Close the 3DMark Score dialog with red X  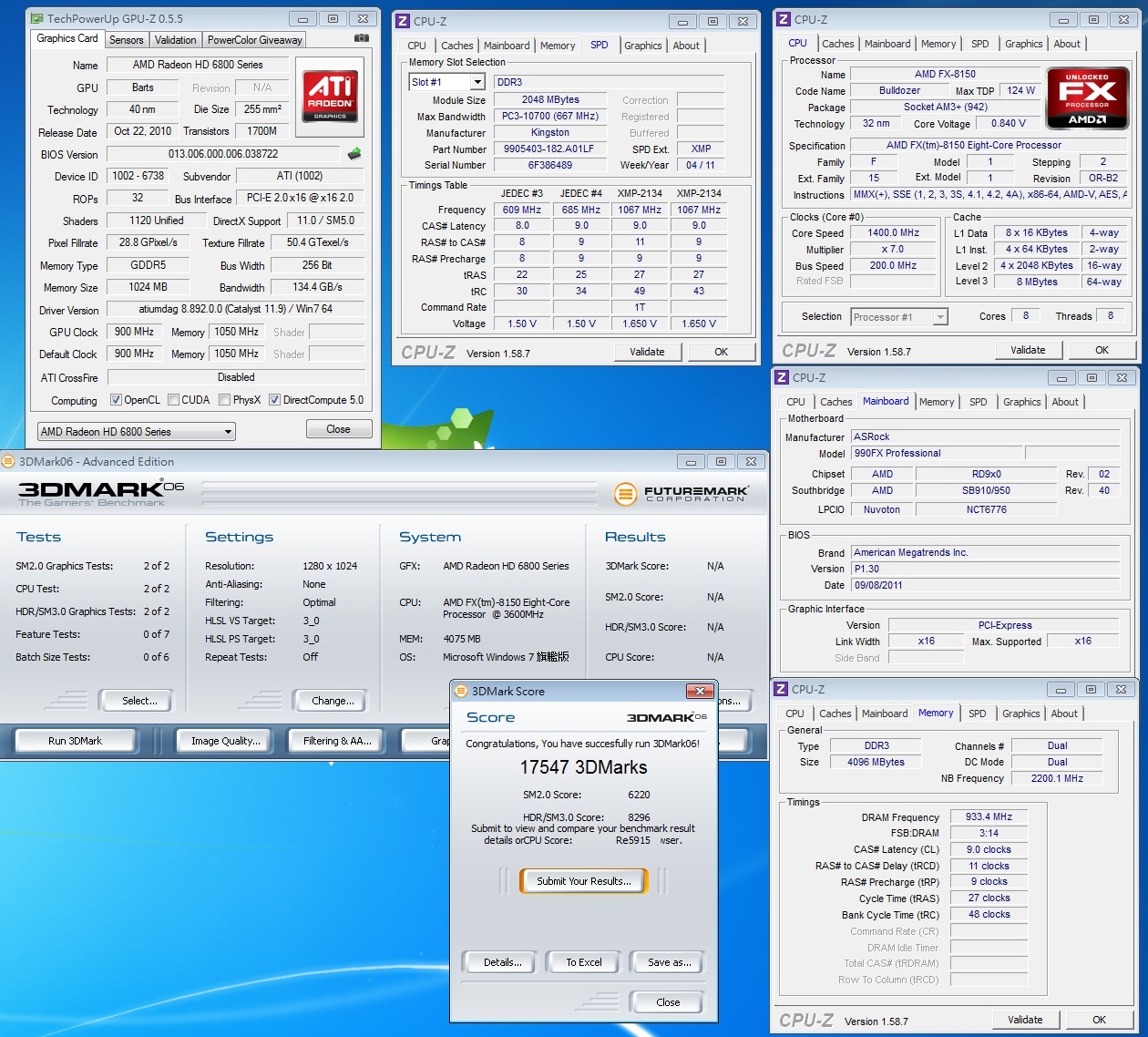(x=699, y=691)
